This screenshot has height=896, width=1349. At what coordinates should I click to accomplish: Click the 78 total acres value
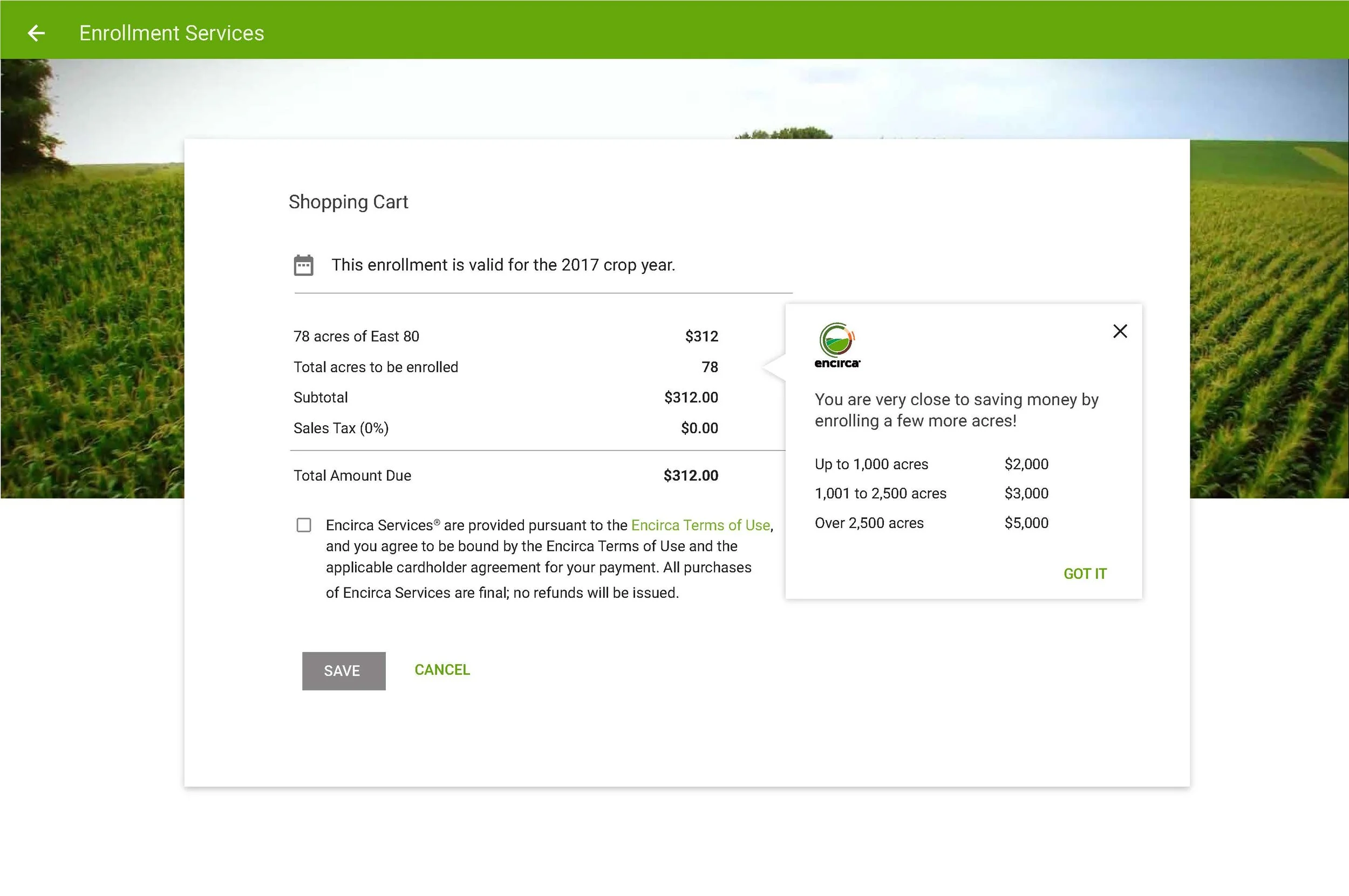pyautogui.click(x=710, y=367)
